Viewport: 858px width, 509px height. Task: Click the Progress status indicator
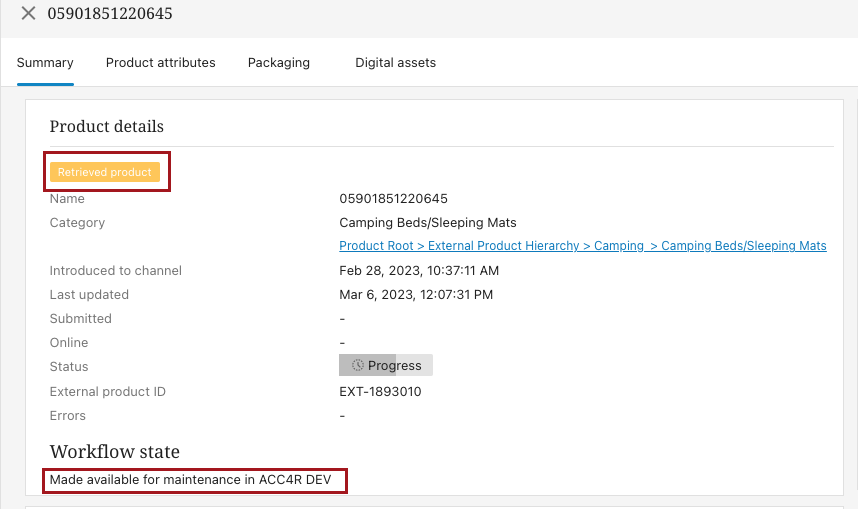(386, 366)
